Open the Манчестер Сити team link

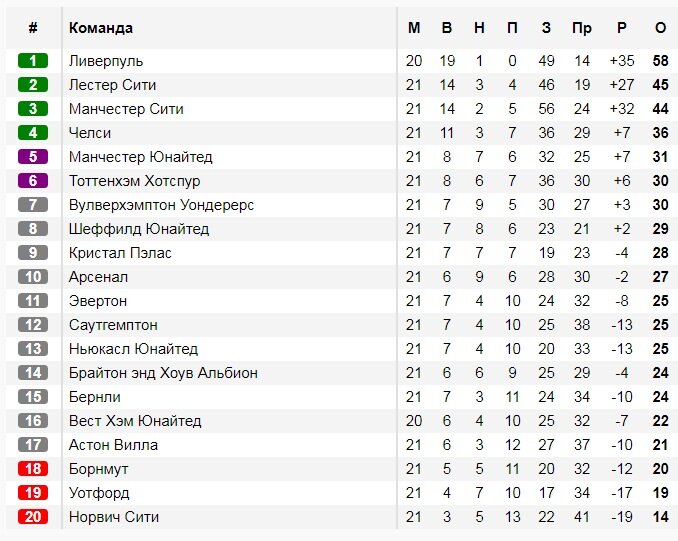click(x=126, y=109)
